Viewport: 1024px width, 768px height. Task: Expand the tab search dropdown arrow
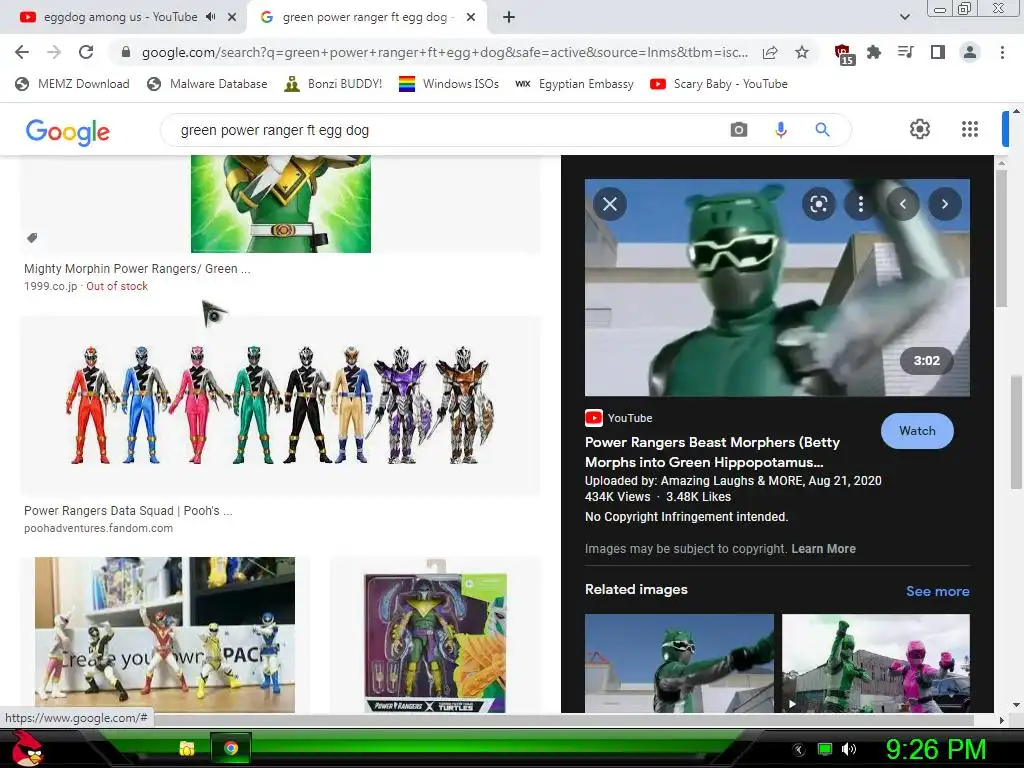click(x=904, y=17)
